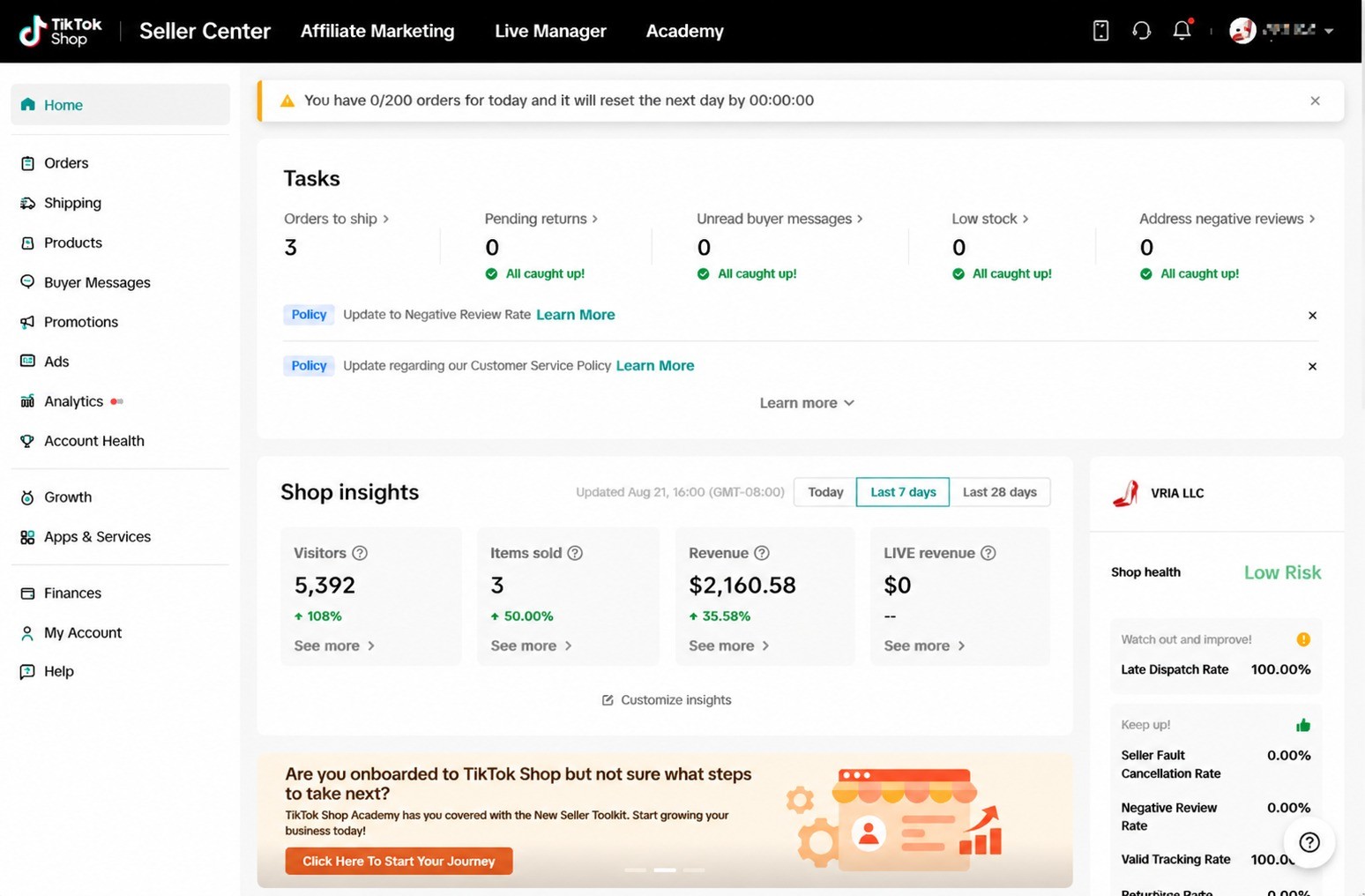Open Live Manager tab
The height and width of the screenshot is (896, 1365).
[550, 31]
